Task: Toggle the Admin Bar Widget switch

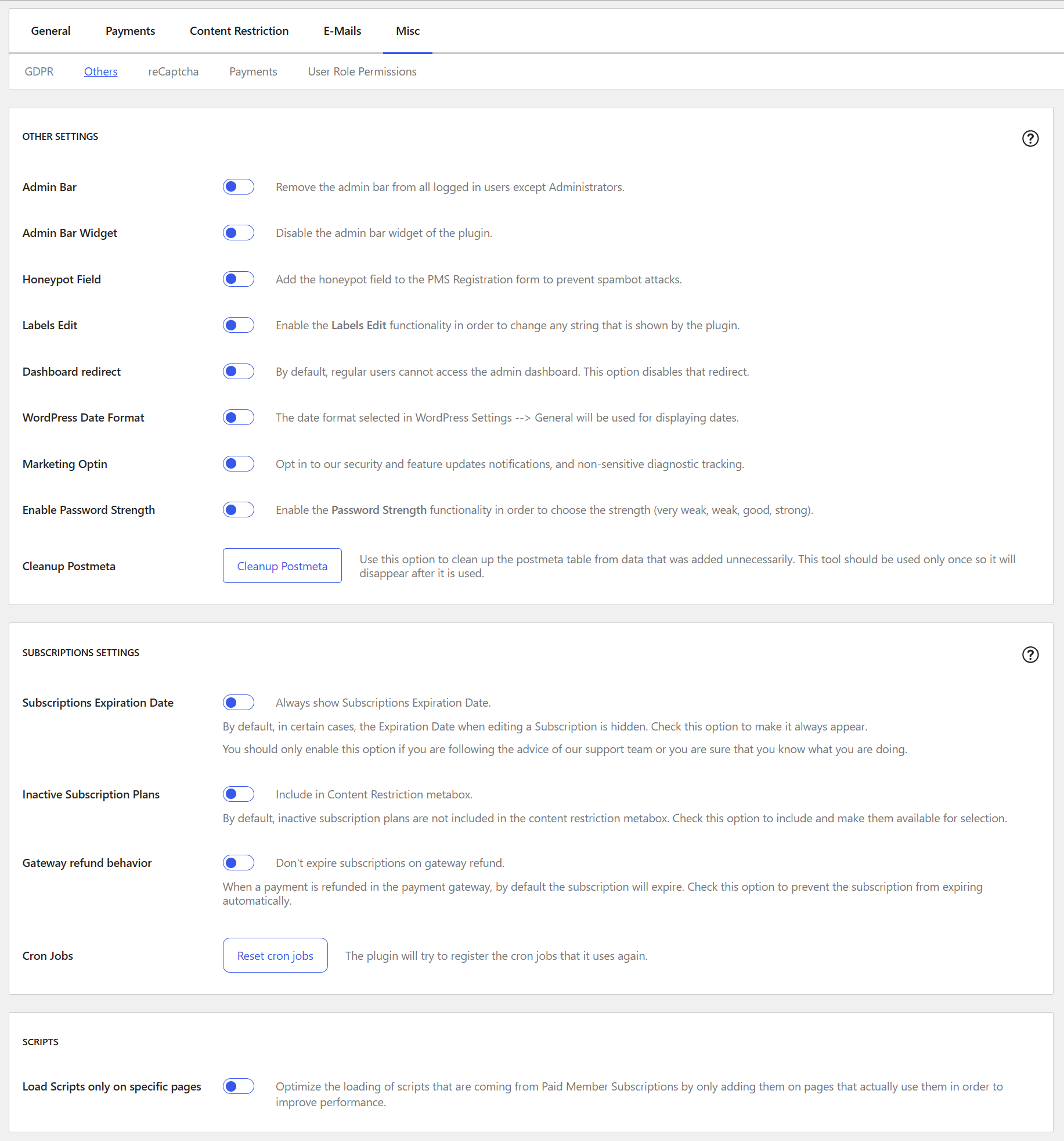Action: click(x=239, y=233)
